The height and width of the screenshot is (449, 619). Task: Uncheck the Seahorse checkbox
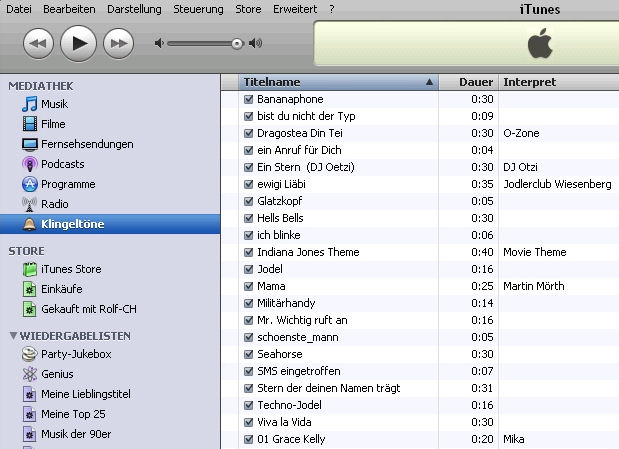click(248, 354)
